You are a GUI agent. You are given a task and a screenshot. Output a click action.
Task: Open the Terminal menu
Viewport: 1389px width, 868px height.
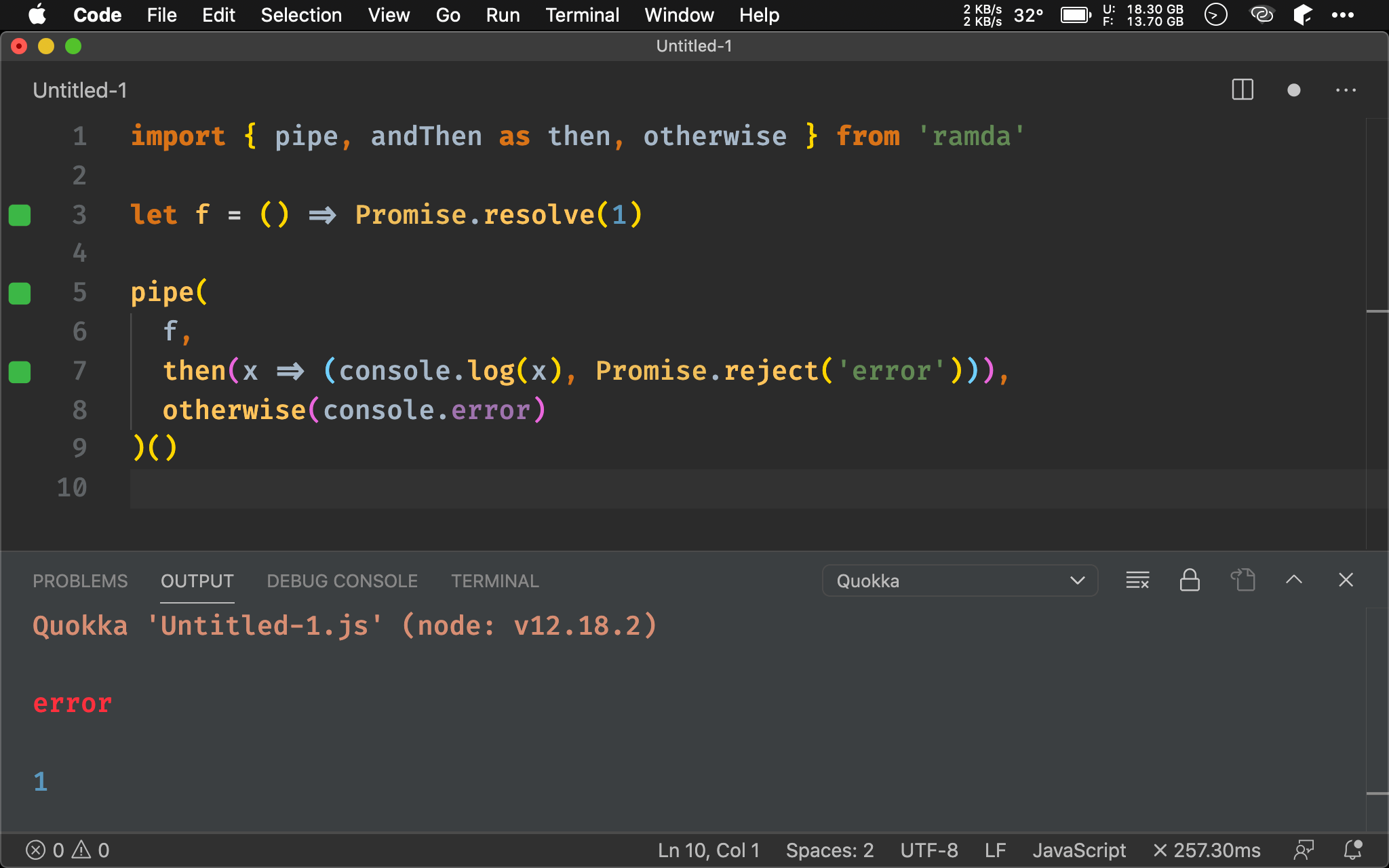click(582, 14)
